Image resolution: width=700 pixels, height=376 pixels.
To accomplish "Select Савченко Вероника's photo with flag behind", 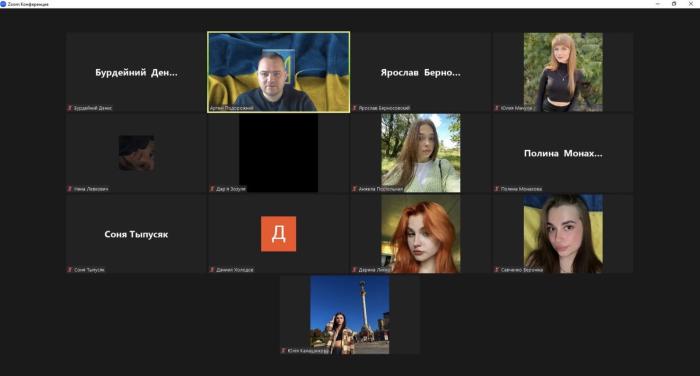I will (x=563, y=234).
